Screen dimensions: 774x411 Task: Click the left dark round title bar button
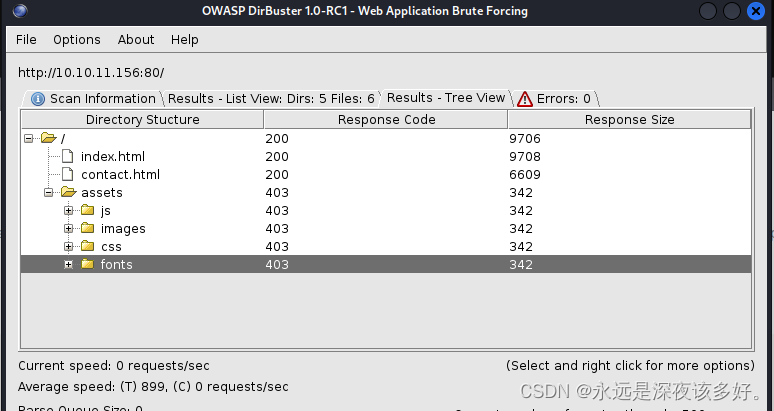(707, 11)
